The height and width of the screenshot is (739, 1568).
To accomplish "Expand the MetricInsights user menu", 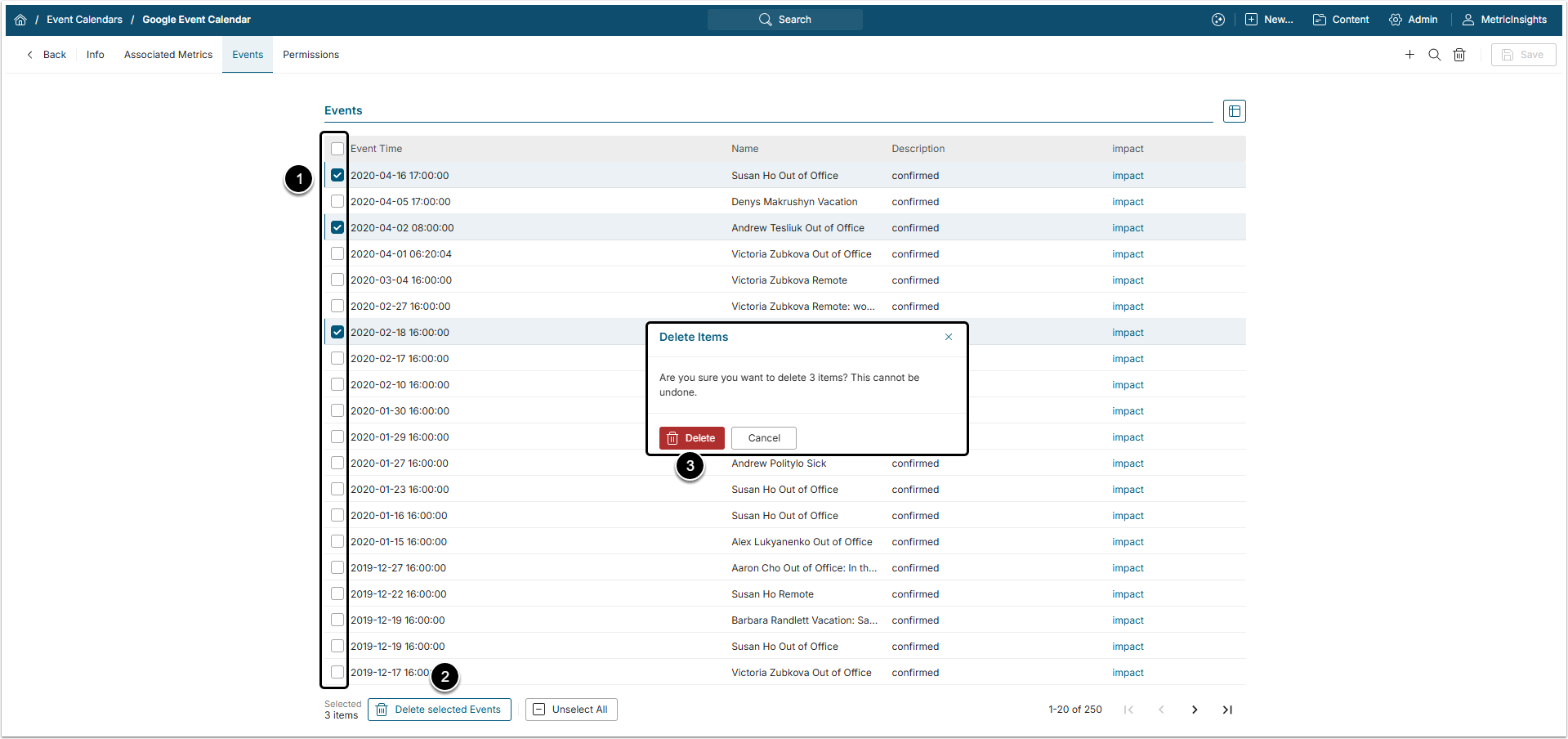I will pos(1504,20).
